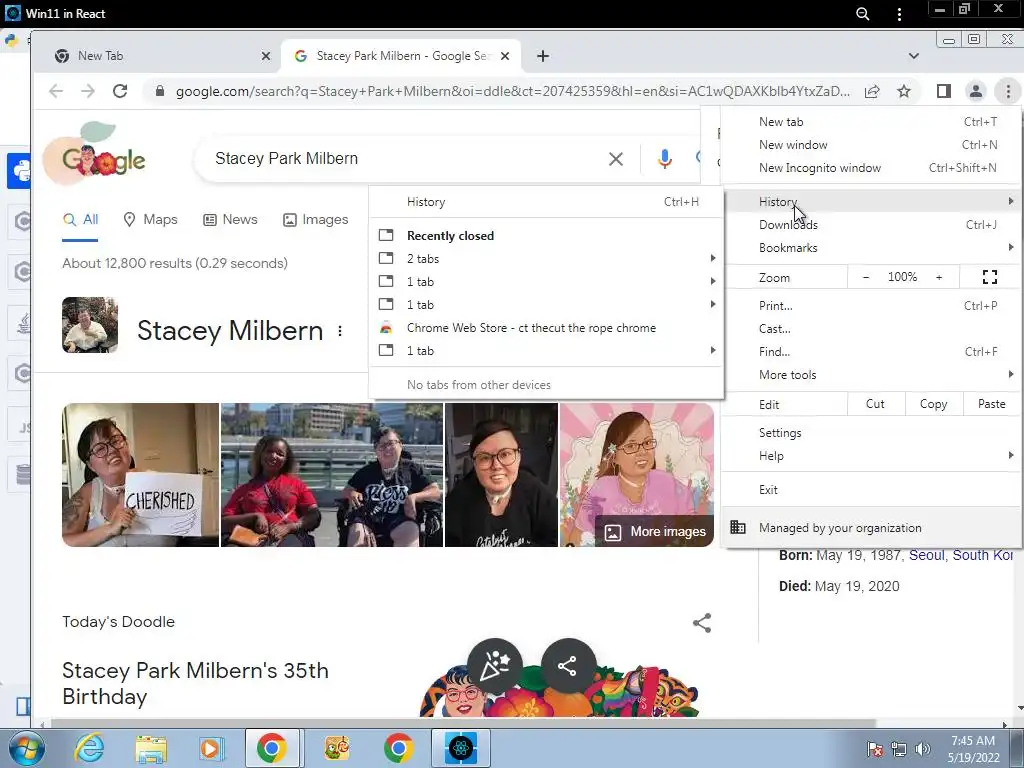1024x768 pixels.
Task: Click the speaker volume tray icon
Action: pyautogui.click(x=923, y=749)
